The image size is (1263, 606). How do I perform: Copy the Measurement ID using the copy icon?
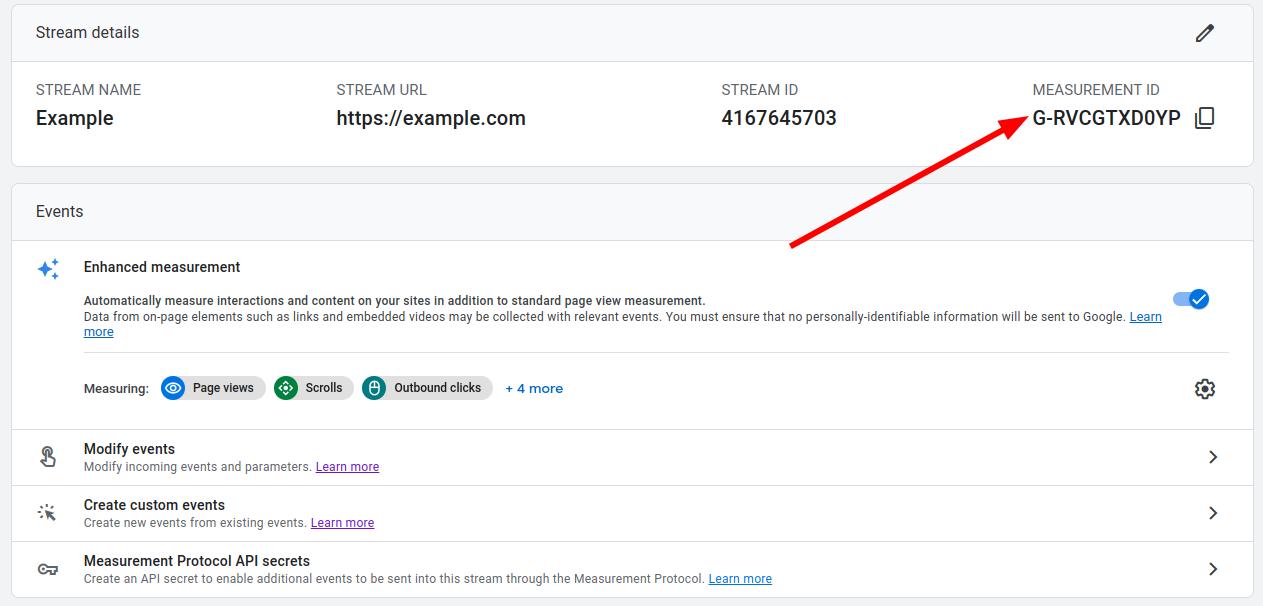pyautogui.click(x=1205, y=118)
